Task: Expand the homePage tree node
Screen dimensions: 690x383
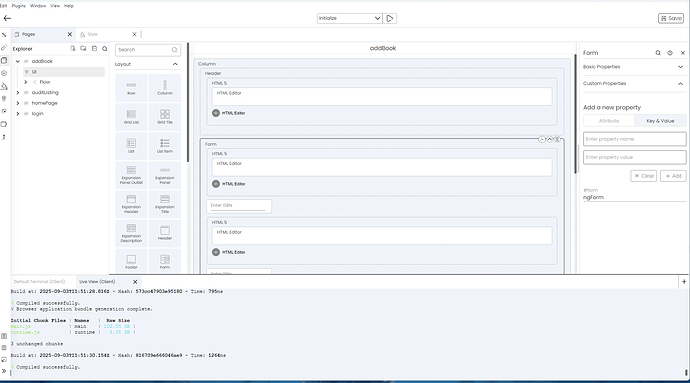Action: 18,103
